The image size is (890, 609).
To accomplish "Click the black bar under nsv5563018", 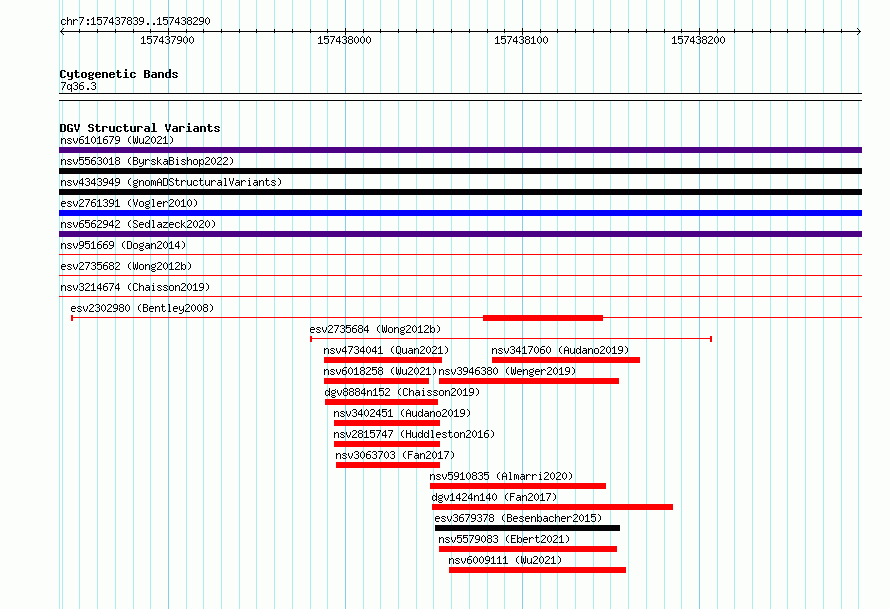I will (460, 171).
